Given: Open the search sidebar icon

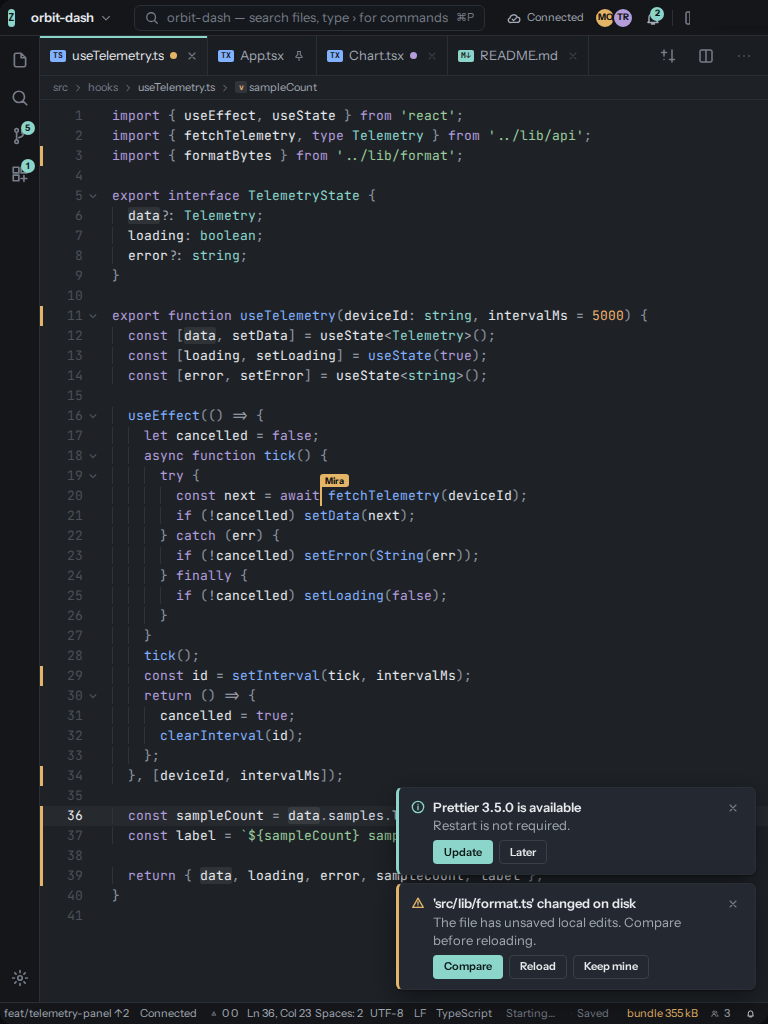Looking at the screenshot, I should 20,98.
